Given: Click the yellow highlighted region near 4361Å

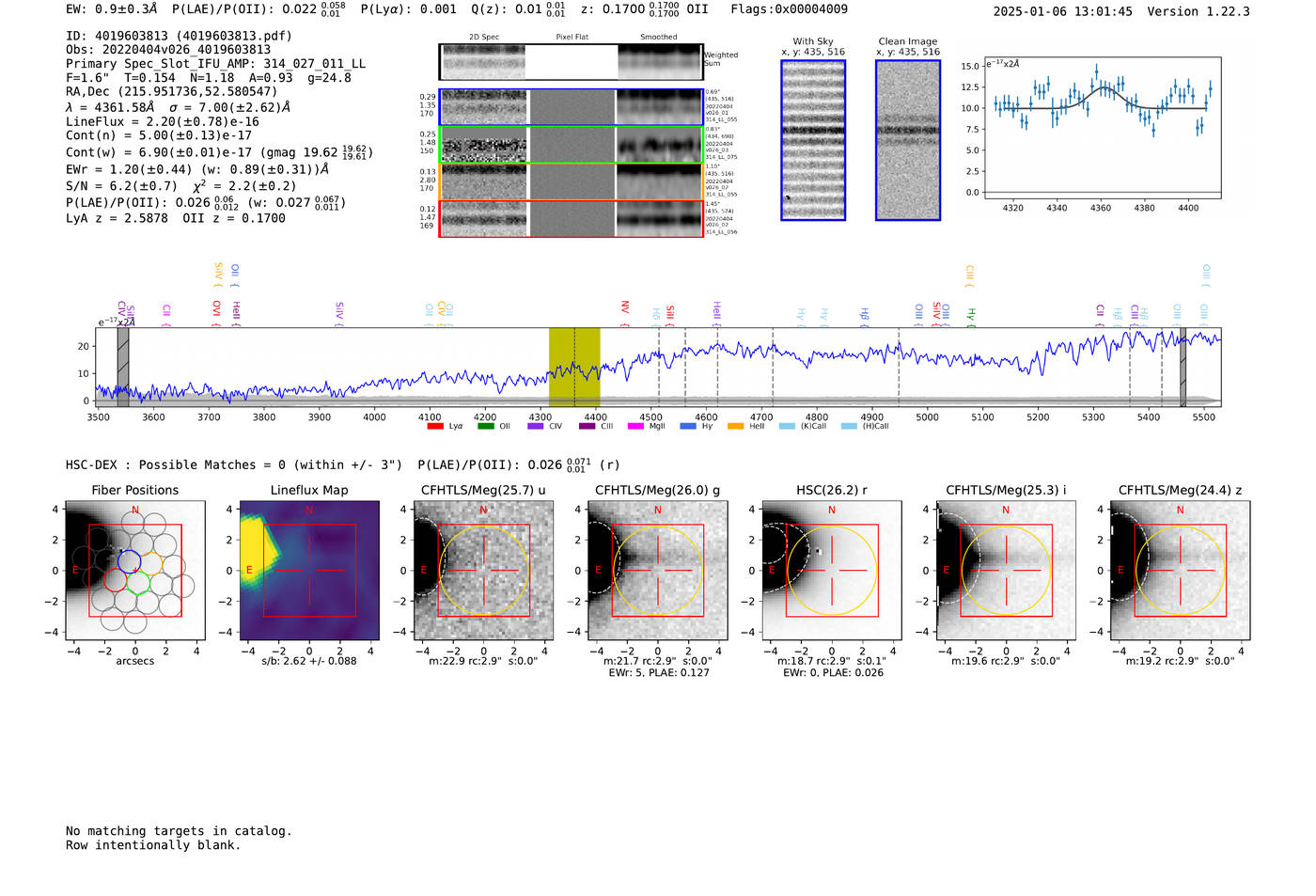Looking at the screenshot, I should pos(574,368).
